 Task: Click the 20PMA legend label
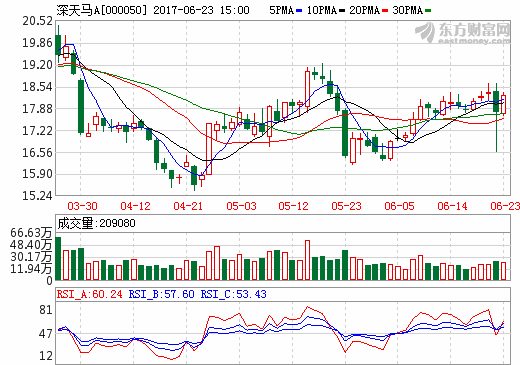(x=365, y=11)
